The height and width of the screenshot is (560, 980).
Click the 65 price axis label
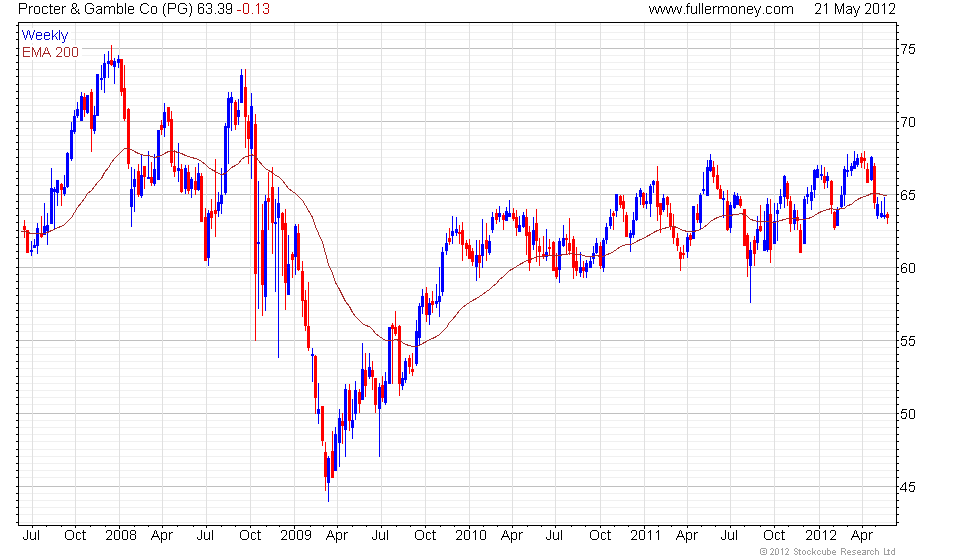(908, 195)
